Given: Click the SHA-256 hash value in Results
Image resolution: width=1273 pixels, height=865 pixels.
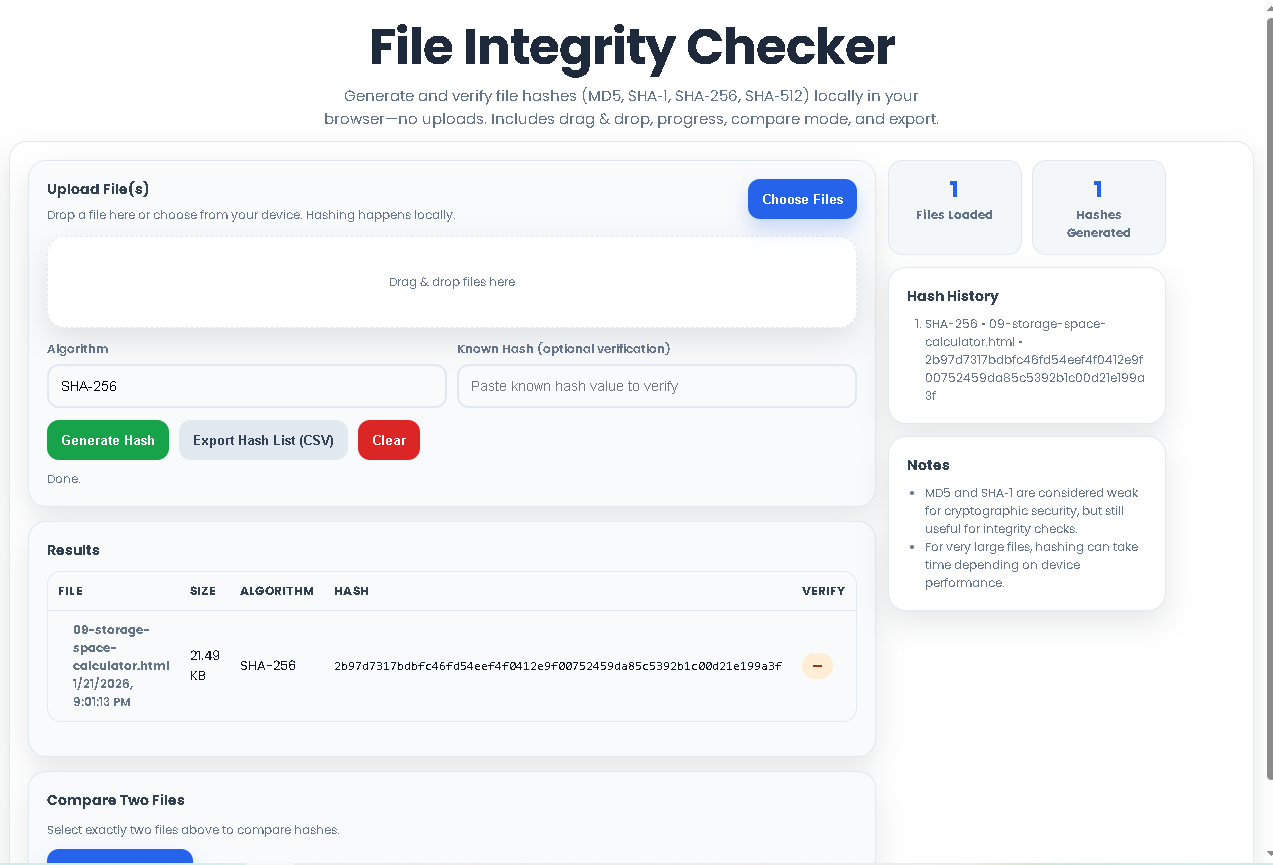Looking at the screenshot, I should point(556,665).
